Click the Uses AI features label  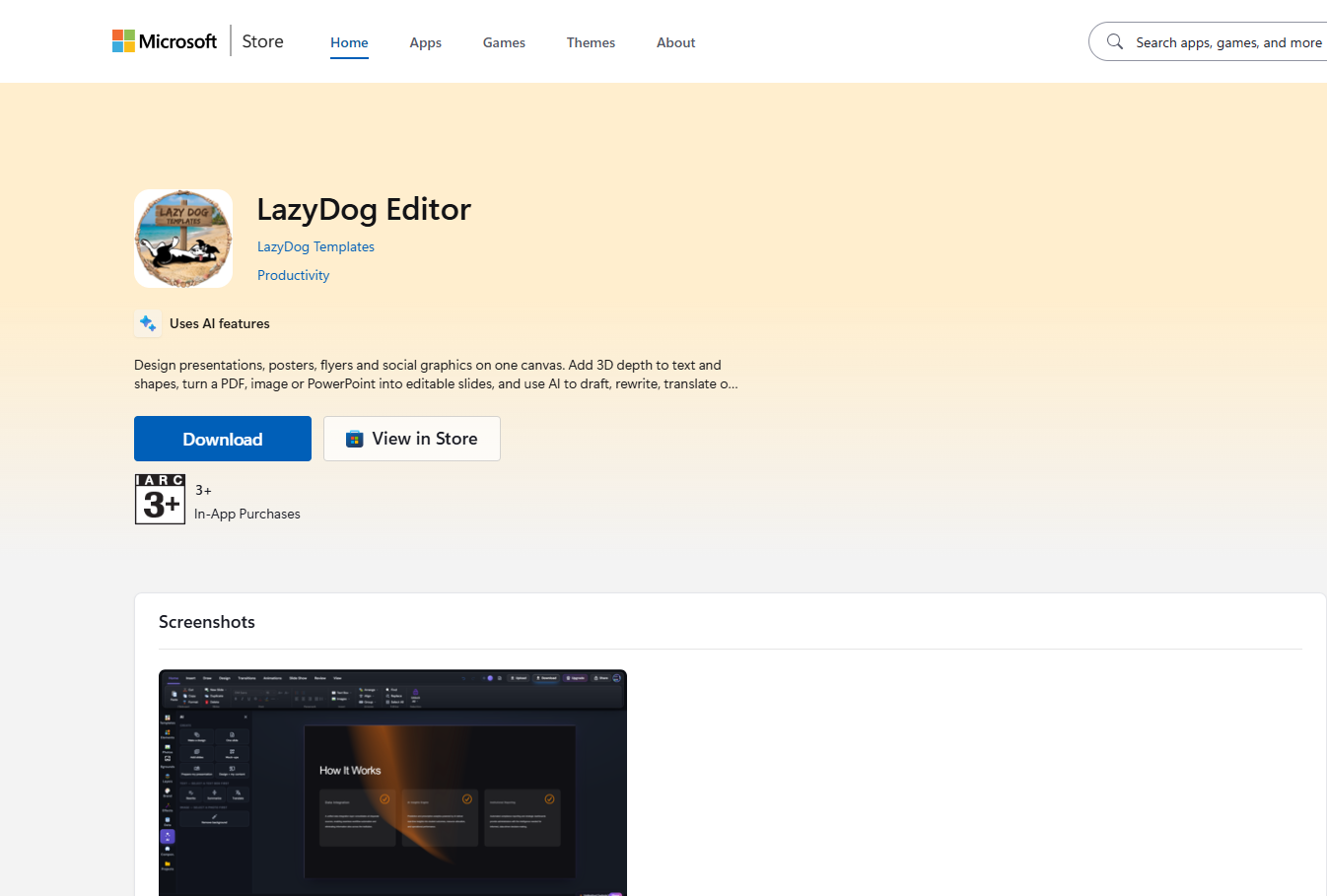tap(219, 323)
